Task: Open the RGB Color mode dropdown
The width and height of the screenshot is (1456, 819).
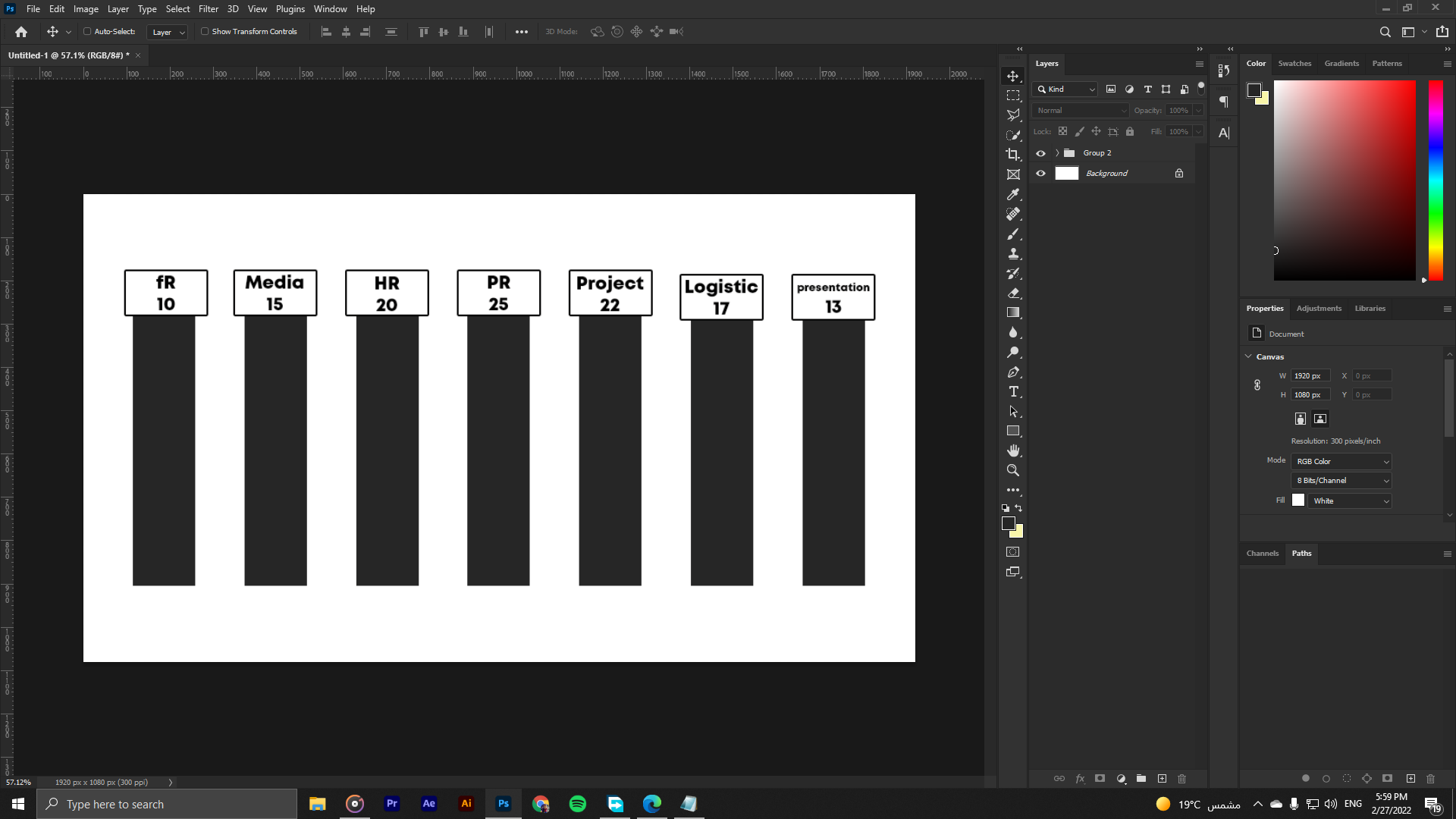Action: pyautogui.click(x=1341, y=462)
